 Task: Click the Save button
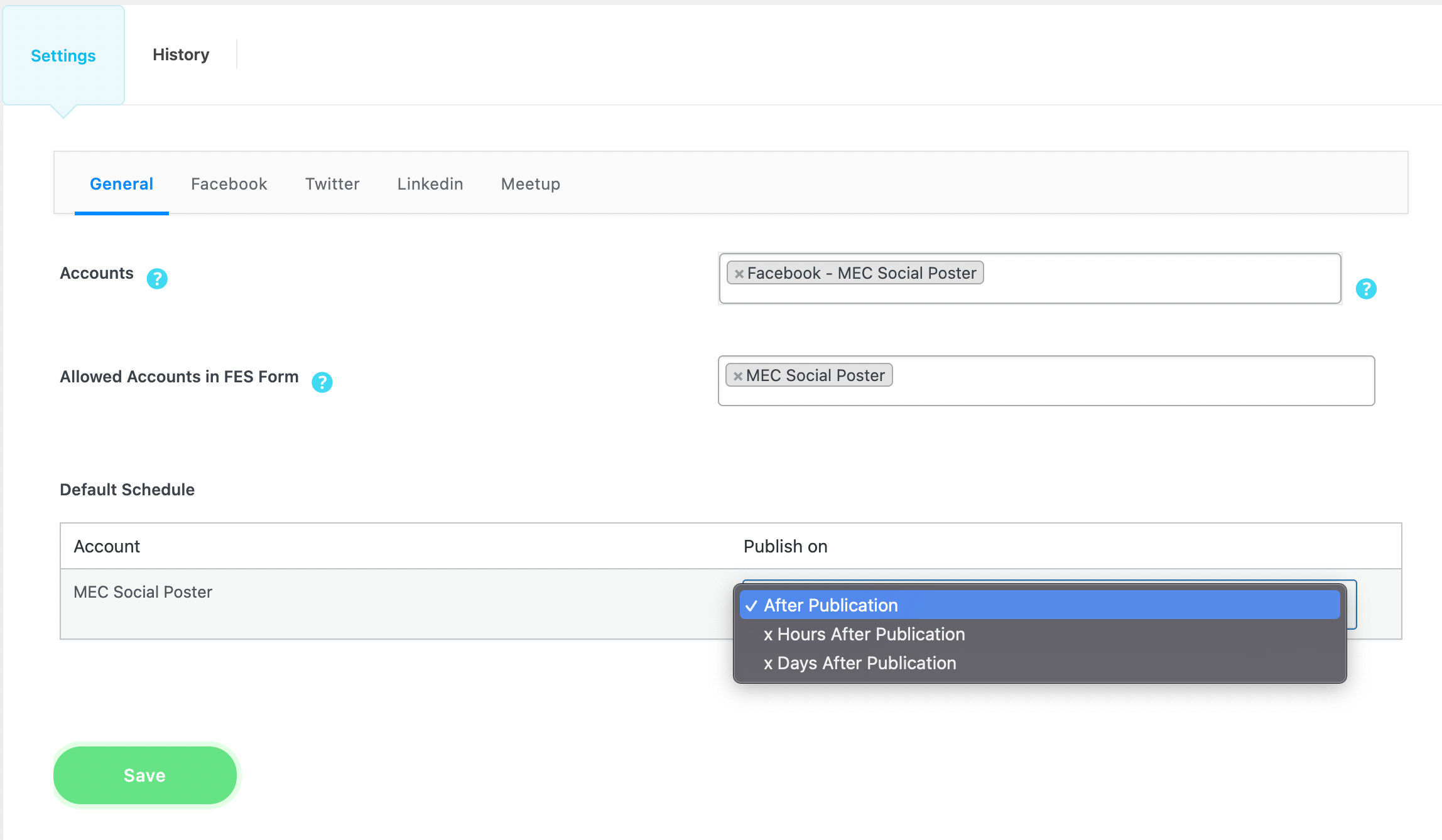click(x=145, y=775)
